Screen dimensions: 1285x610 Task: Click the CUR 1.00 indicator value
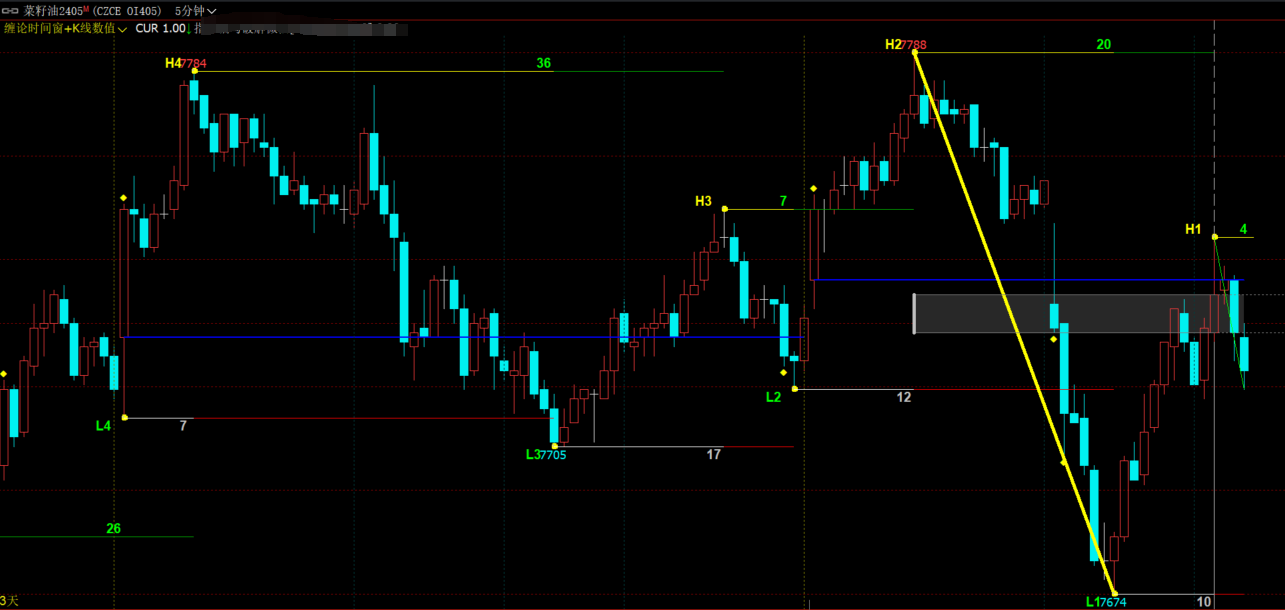(x=160, y=28)
